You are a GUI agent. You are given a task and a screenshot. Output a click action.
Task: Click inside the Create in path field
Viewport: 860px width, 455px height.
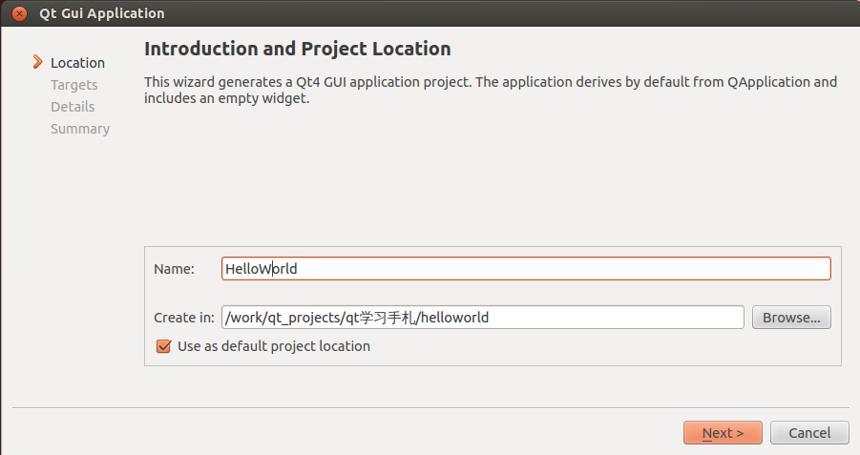[483, 317]
